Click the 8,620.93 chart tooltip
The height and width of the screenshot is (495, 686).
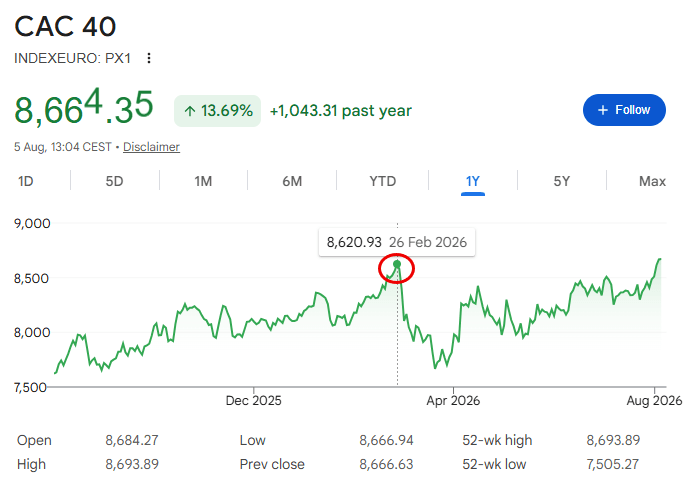coord(397,242)
